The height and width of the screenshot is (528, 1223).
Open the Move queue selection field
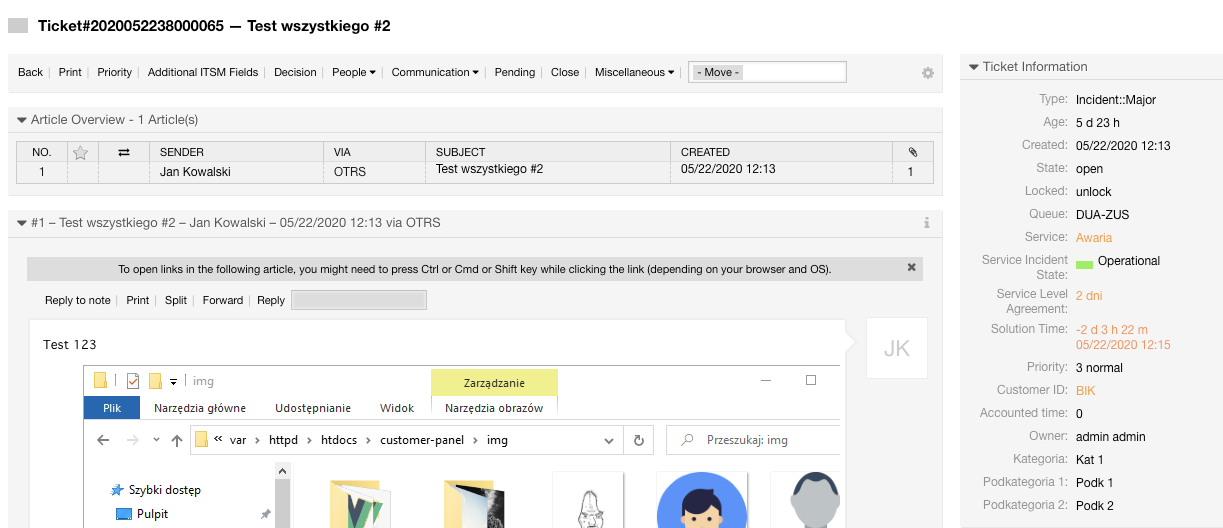pyautogui.click(x=767, y=72)
